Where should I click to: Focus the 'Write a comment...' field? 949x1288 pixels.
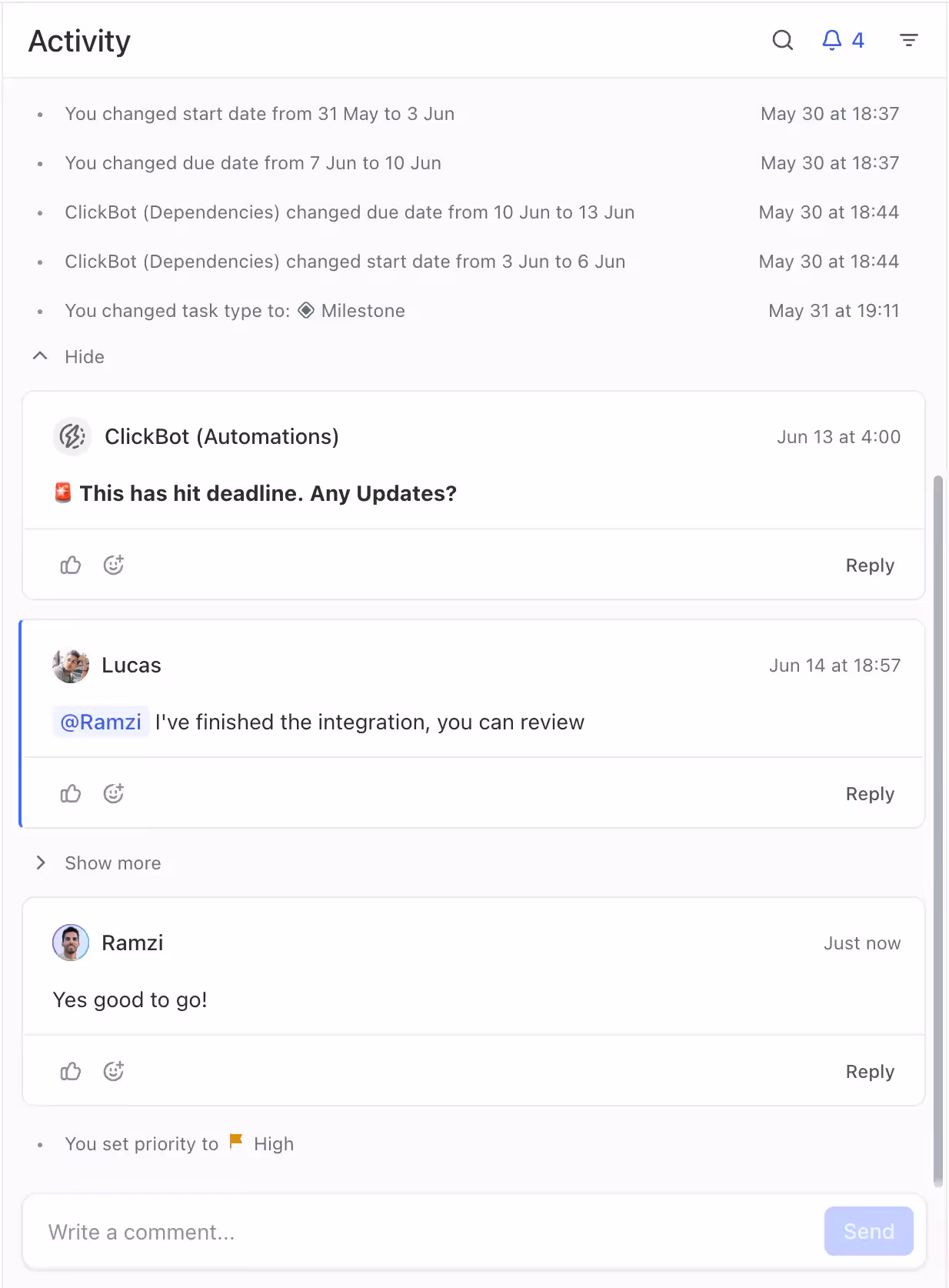click(431, 1232)
